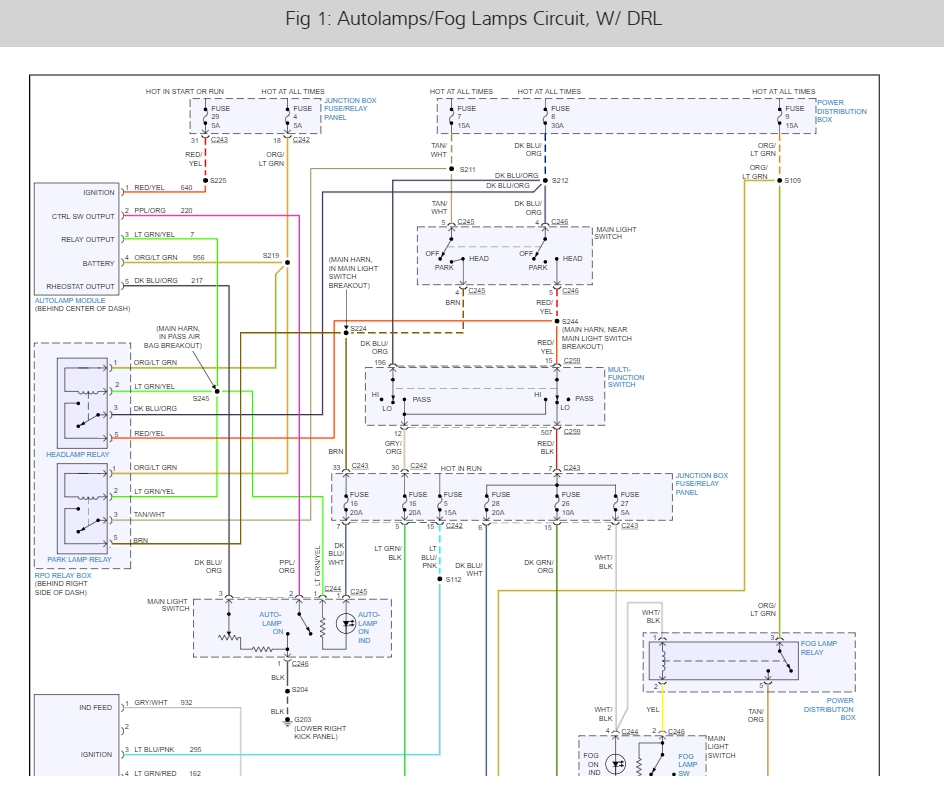This screenshot has width=944, height=808.
Task: Click the Fuse 8 30A symbol
Action: 545,117
